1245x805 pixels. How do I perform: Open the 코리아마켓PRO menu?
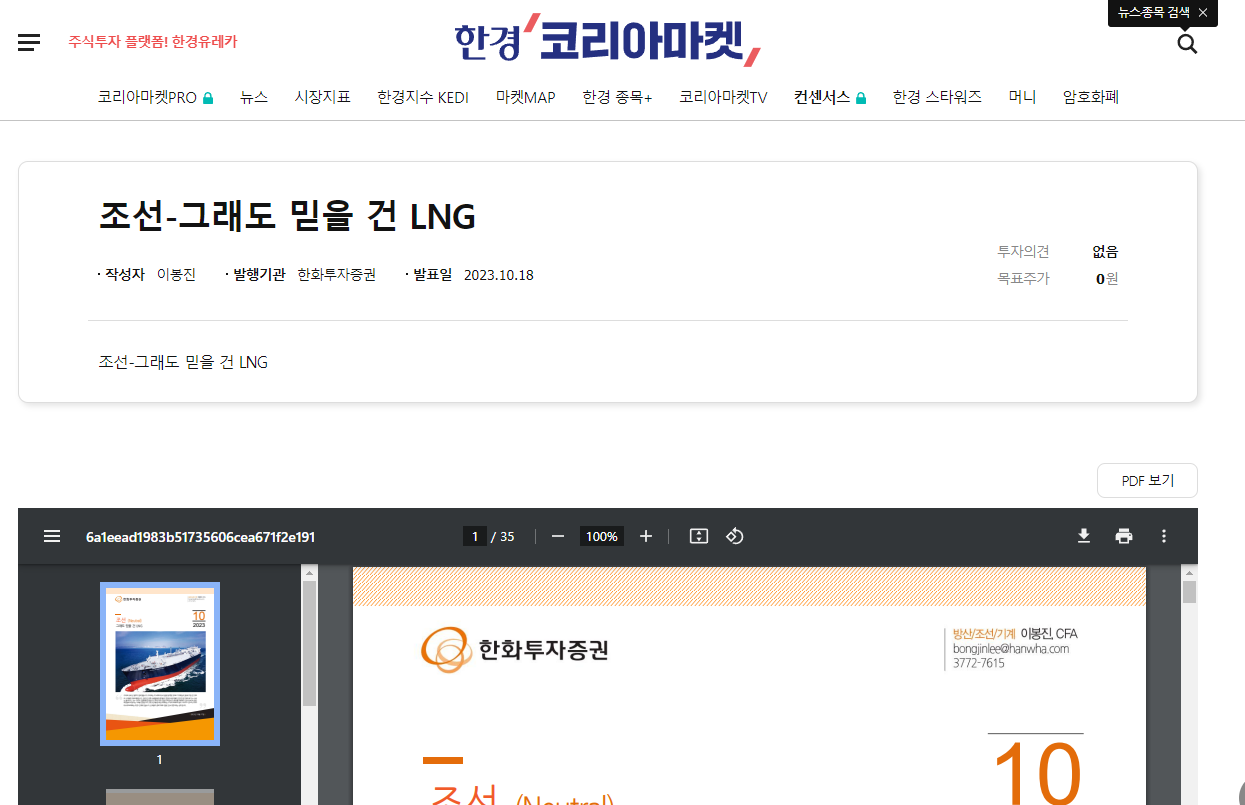point(147,97)
